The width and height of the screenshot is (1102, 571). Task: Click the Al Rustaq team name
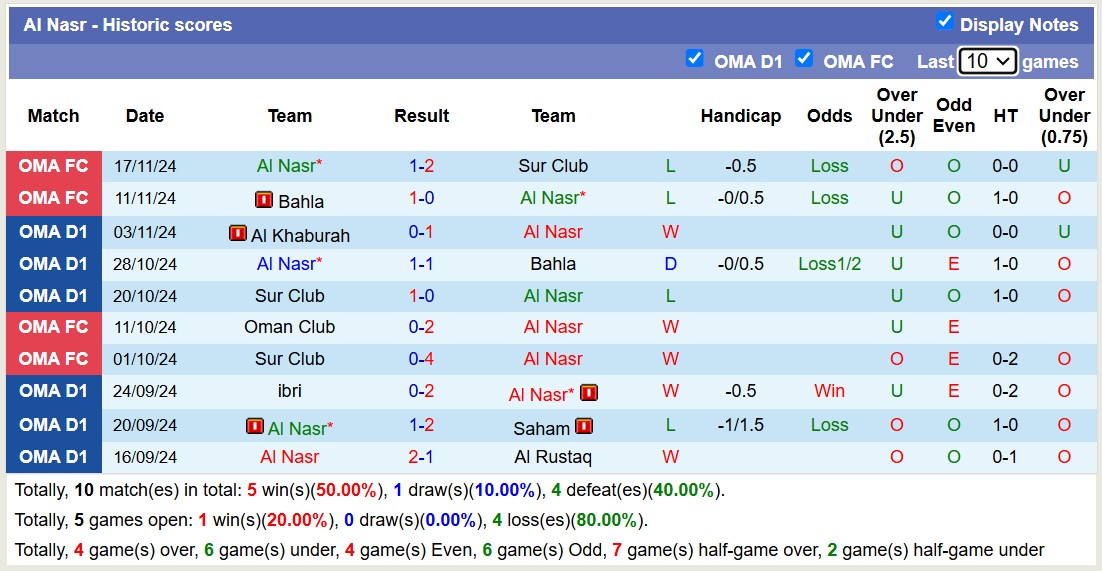[553, 457]
